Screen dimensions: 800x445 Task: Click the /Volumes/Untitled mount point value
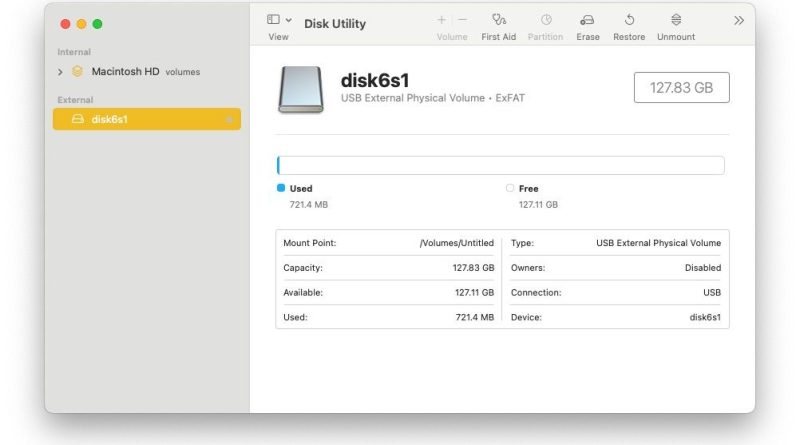[x=457, y=243]
